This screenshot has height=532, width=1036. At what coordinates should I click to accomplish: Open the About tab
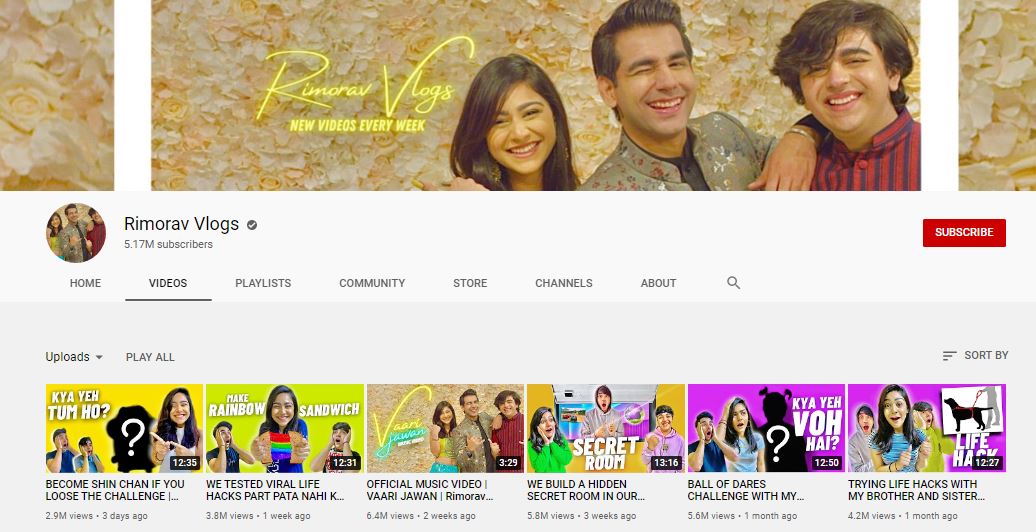coord(658,283)
